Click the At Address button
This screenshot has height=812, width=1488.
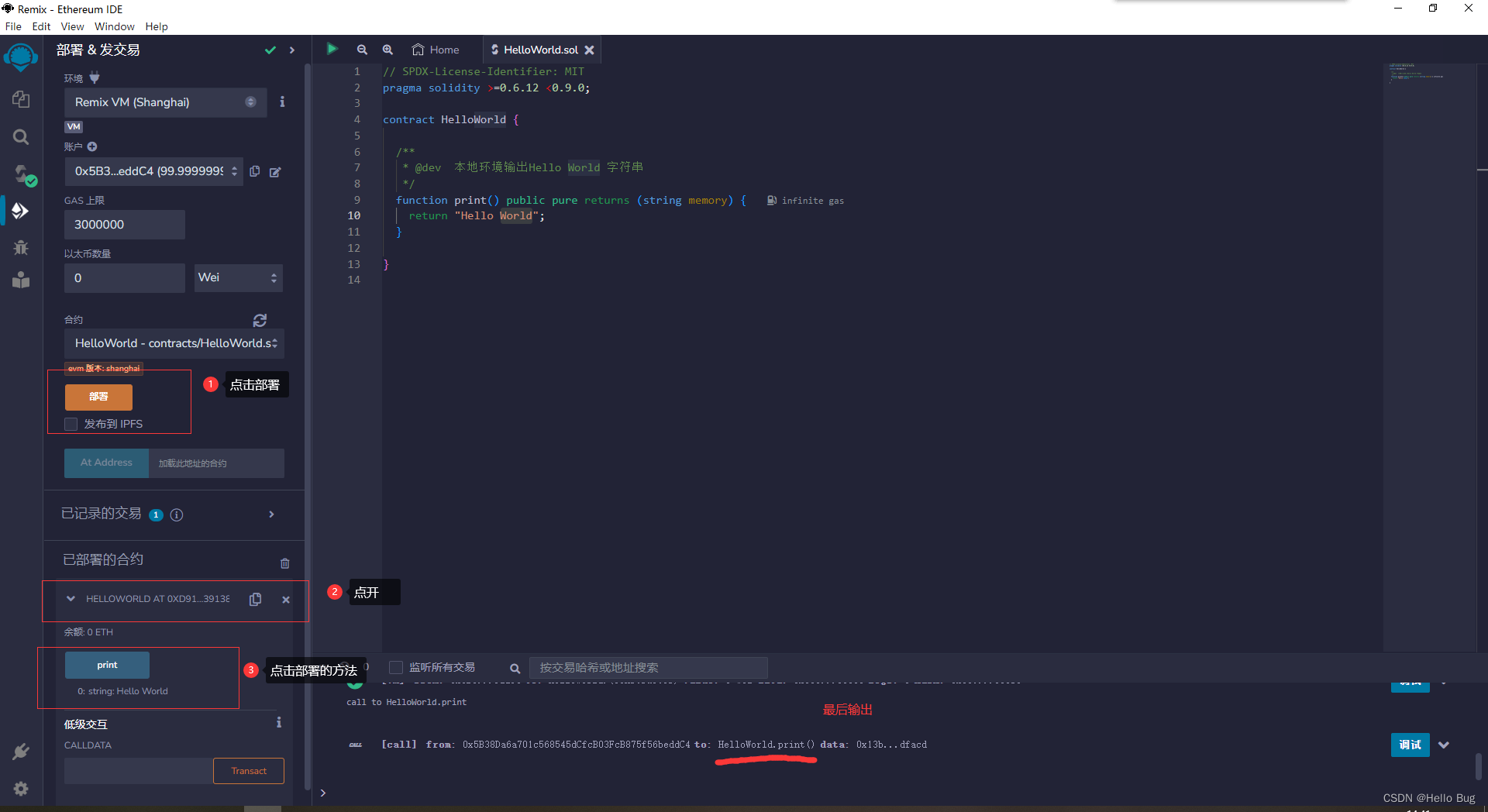(x=106, y=463)
